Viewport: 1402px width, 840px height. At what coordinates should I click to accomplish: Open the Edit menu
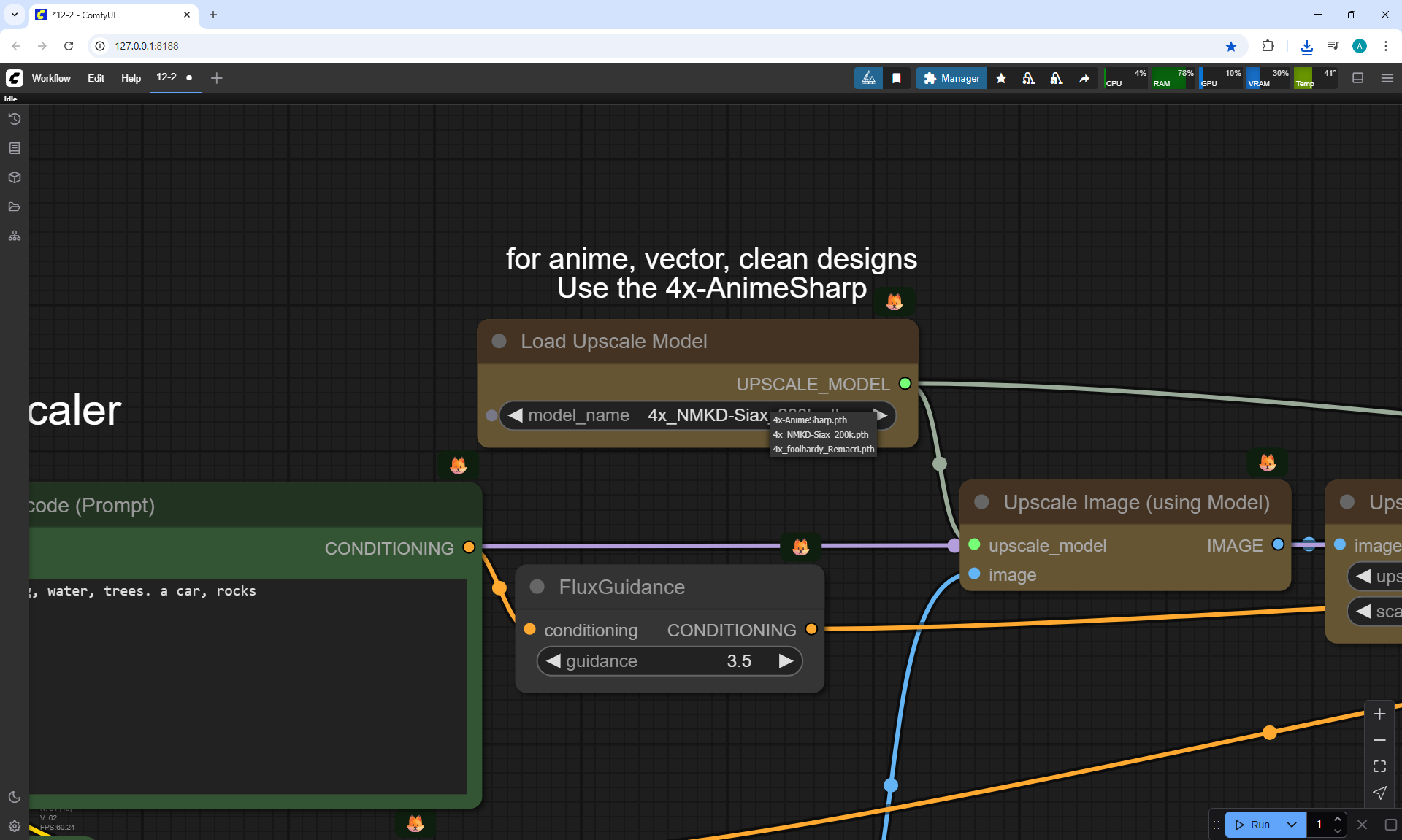(x=96, y=78)
